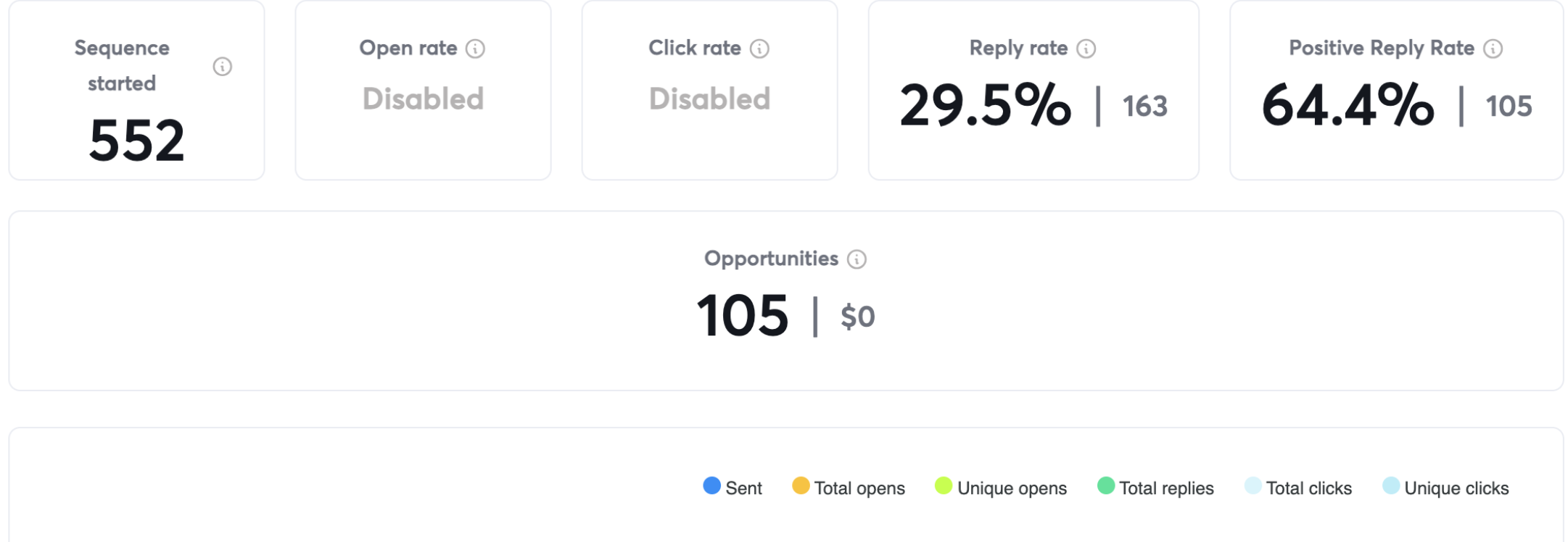Click the 64.4% positive reply rate value
1568x542 pixels.
[1348, 106]
